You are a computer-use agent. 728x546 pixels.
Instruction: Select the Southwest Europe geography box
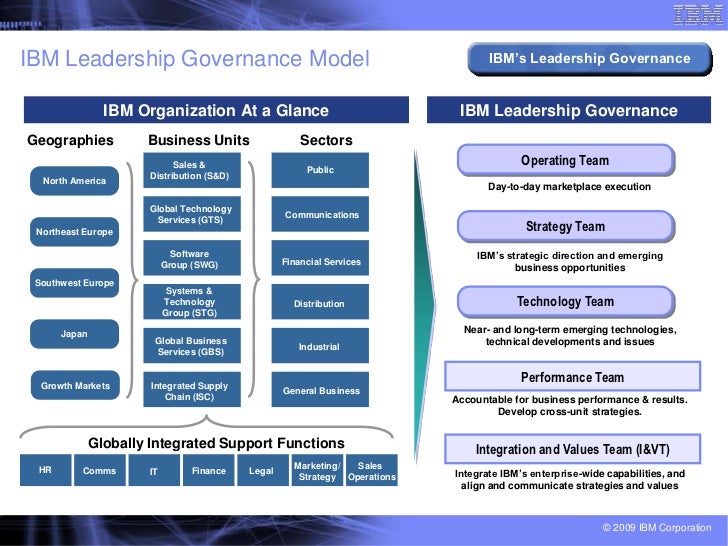74,283
